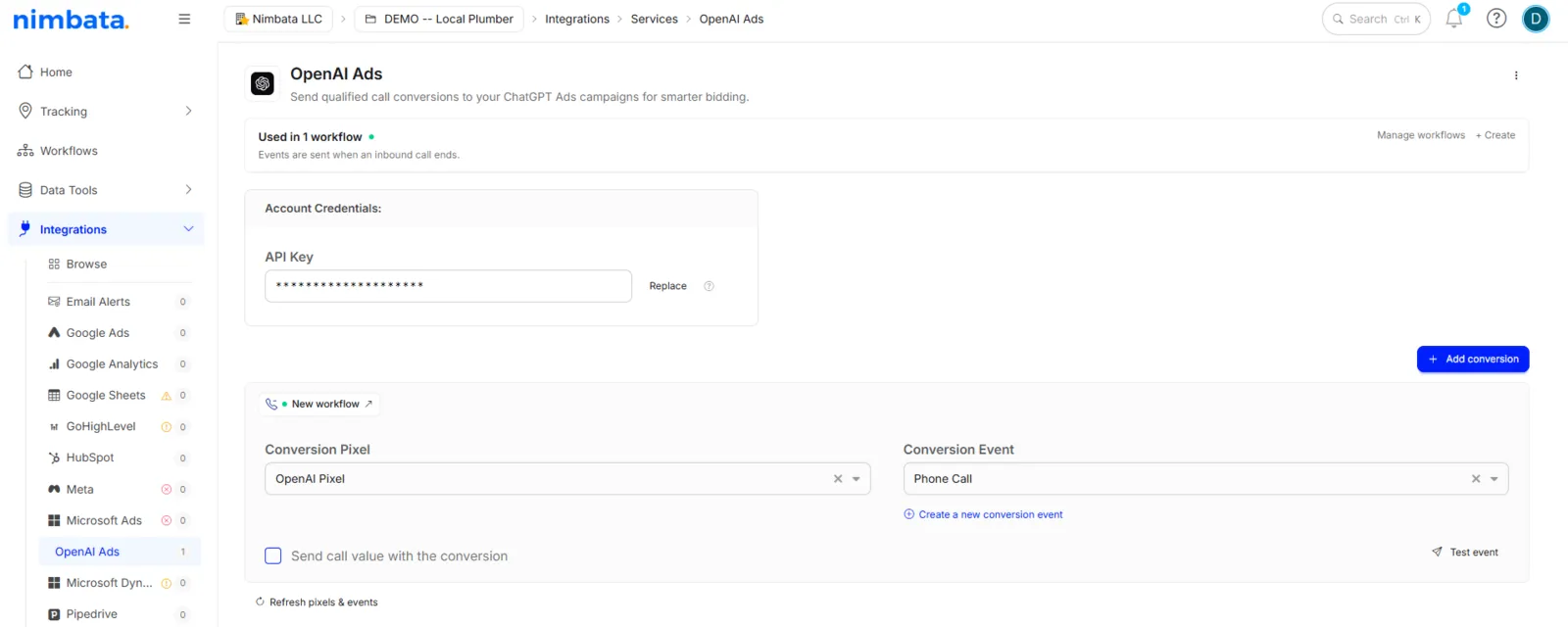This screenshot has width=1568, height=627.
Task: Clear the OpenAI Pixel selection
Action: [838, 479]
